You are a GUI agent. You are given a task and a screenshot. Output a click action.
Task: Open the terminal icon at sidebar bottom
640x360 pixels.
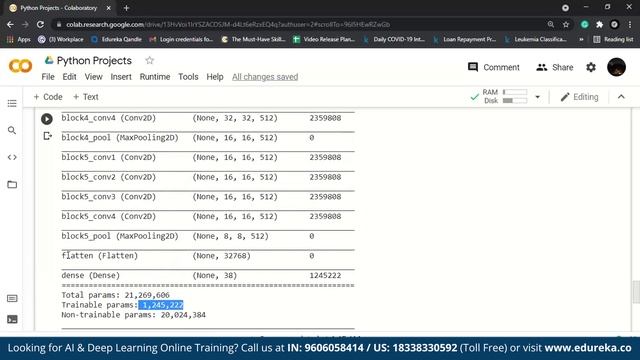click(12, 319)
